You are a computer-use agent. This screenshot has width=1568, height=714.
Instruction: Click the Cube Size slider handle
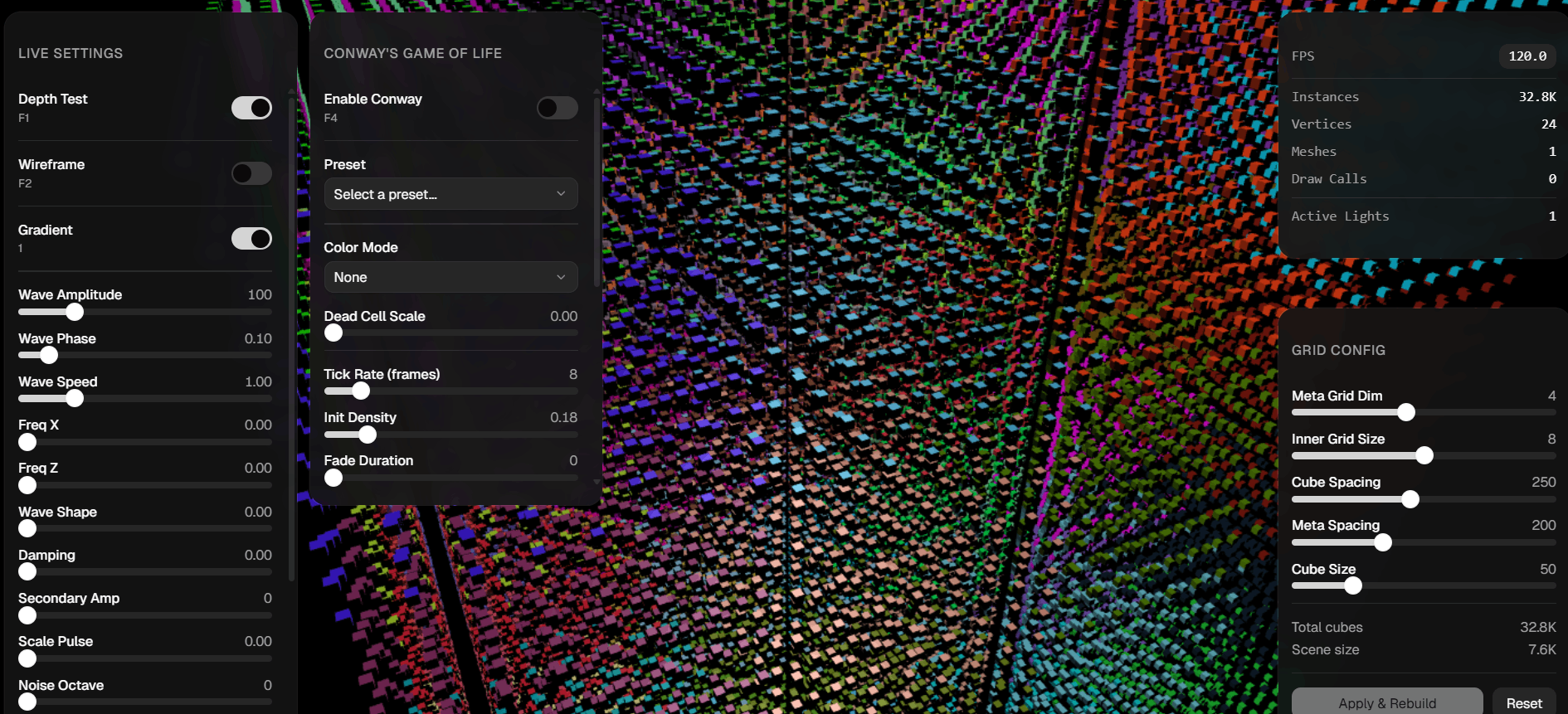point(1353,585)
